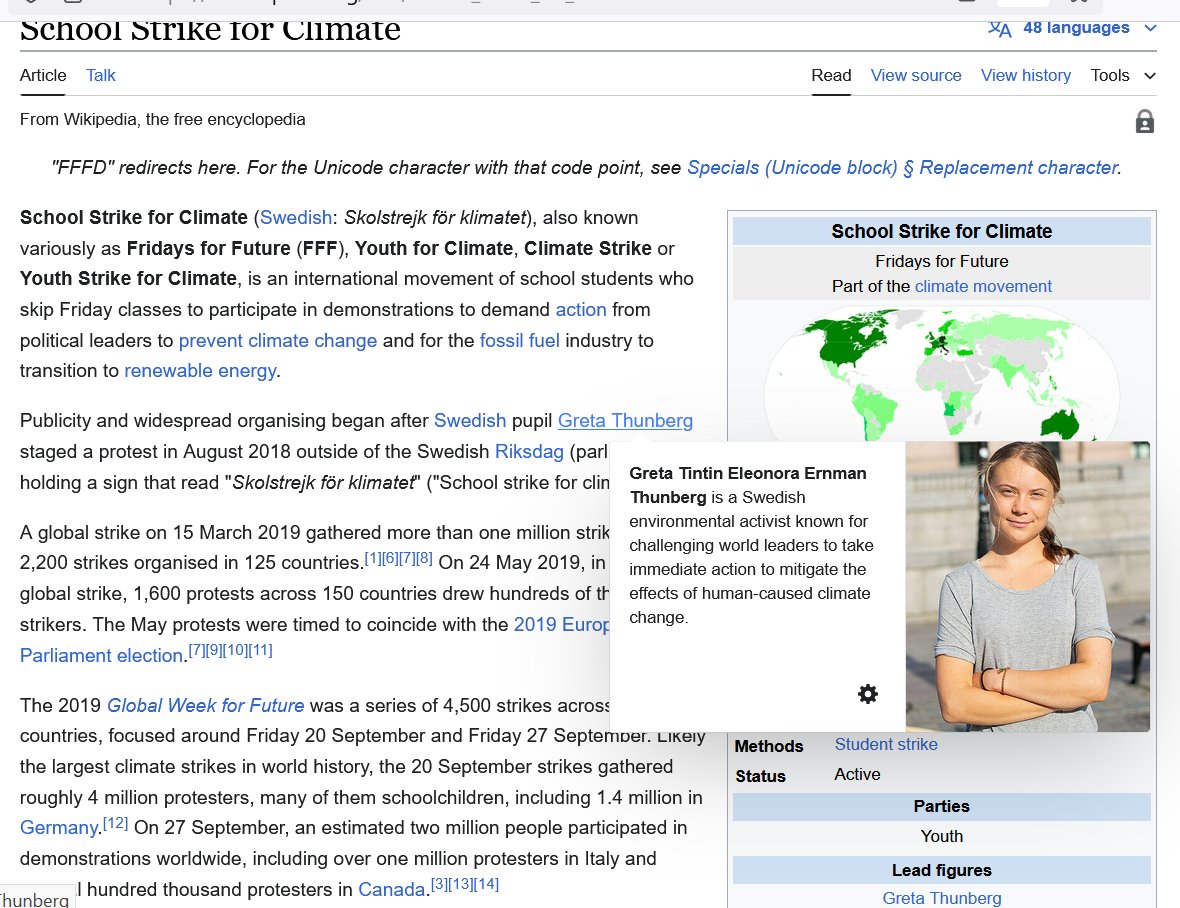Switch to the Article tab

(x=43, y=75)
